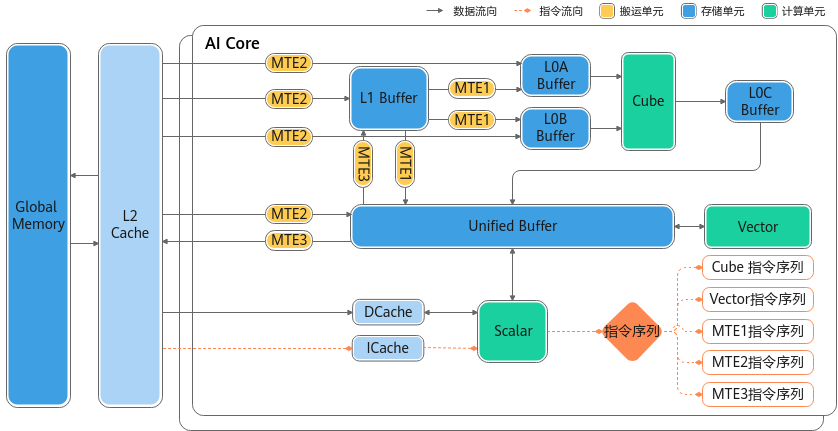
Task: Select the Vector指令序列 box
Action: (x=757, y=299)
